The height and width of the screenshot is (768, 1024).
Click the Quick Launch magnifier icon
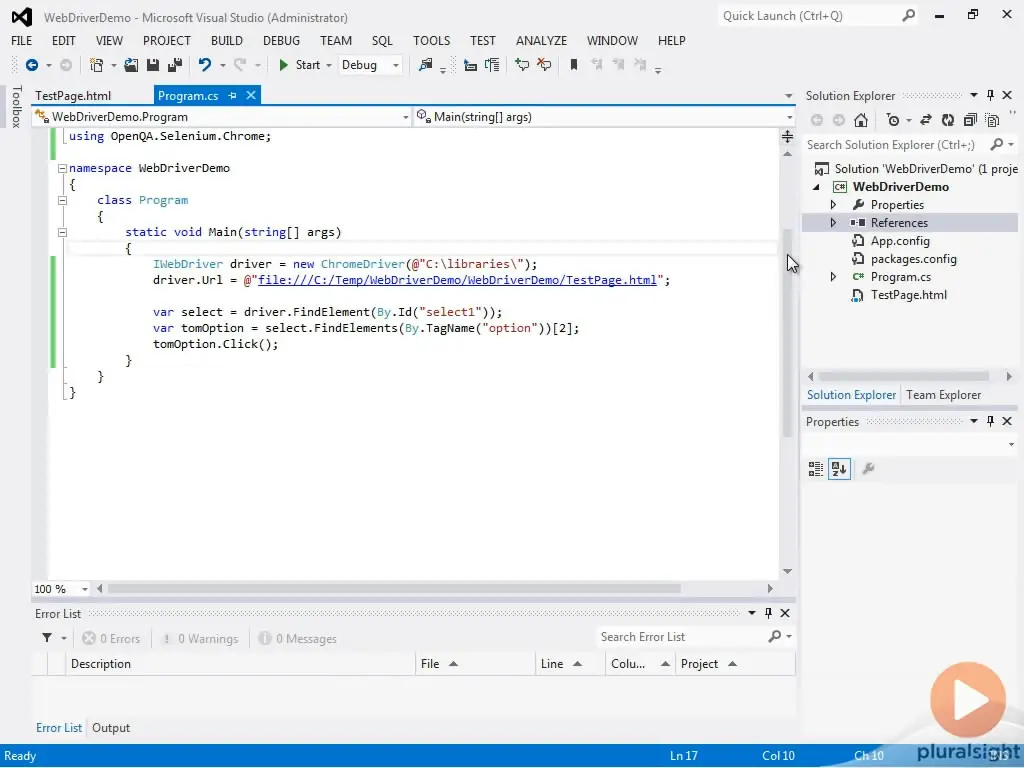coord(908,16)
